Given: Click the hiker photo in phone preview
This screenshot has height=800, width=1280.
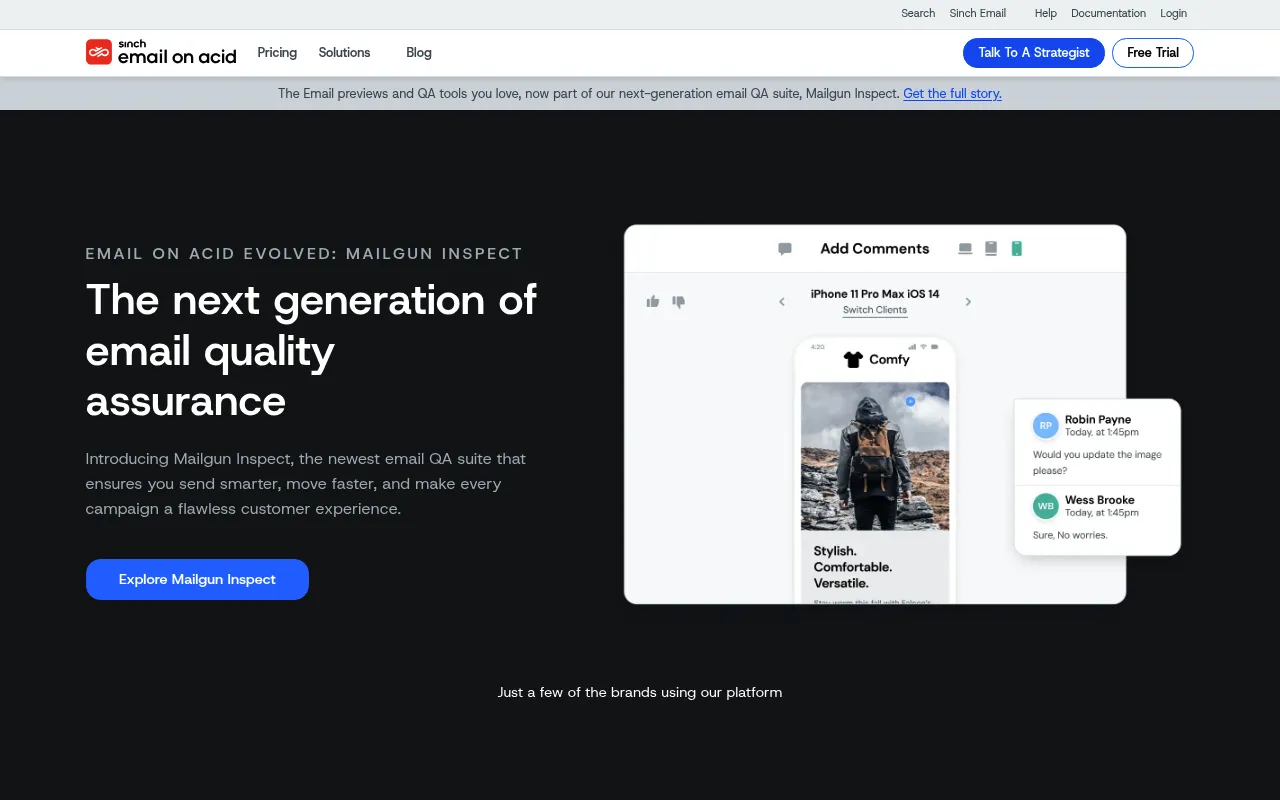Looking at the screenshot, I should tap(875, 456).
